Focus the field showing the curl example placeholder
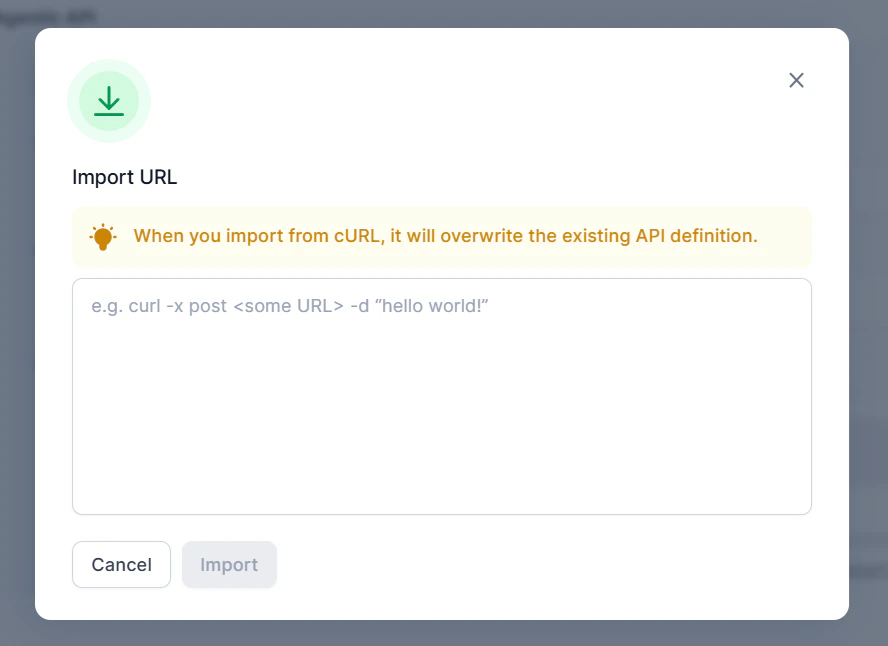Screen dimensions: 888x646 (x=441, y=395)
